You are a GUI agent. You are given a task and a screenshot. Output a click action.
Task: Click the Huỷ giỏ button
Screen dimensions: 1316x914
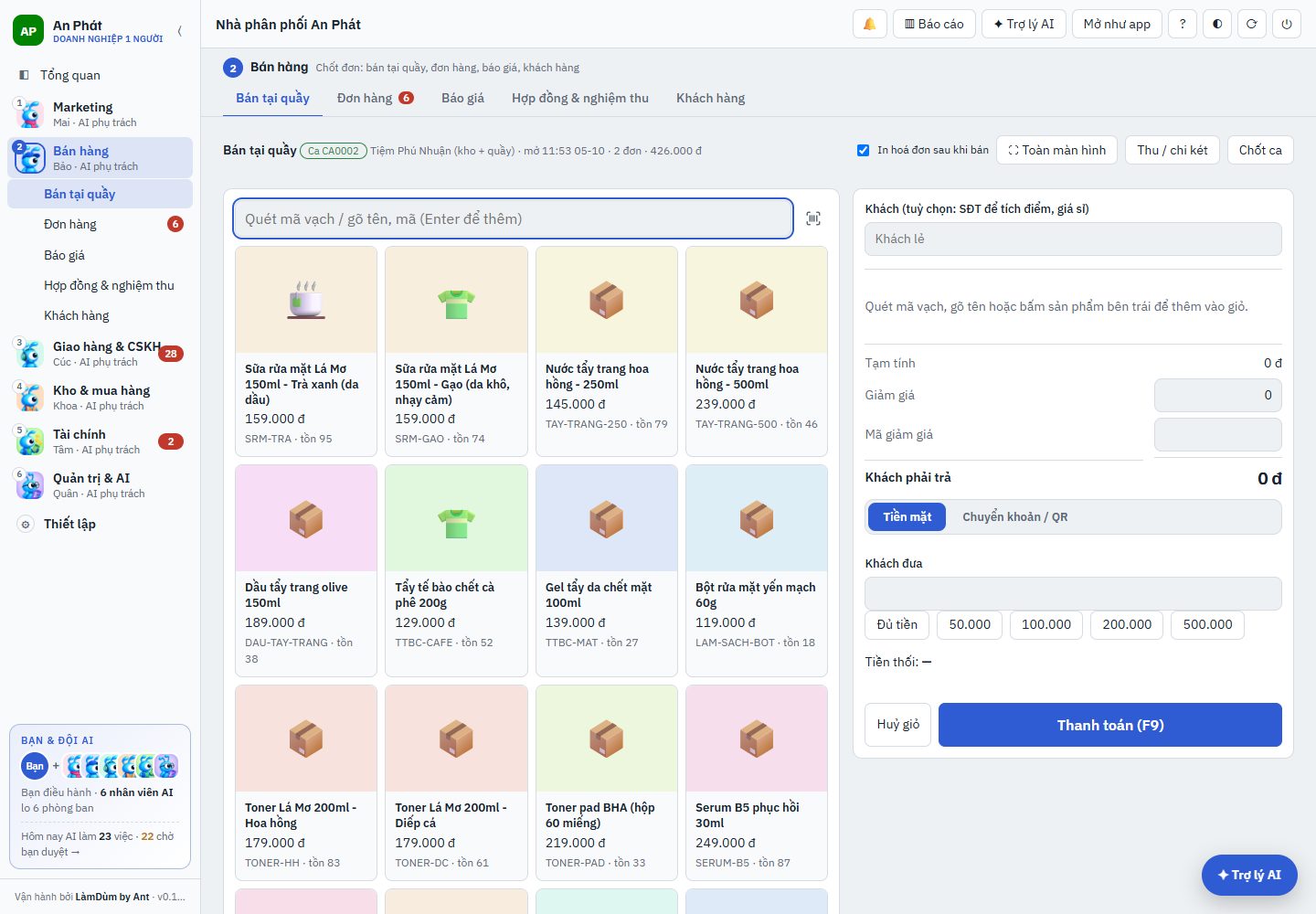(x=898, y=725)
